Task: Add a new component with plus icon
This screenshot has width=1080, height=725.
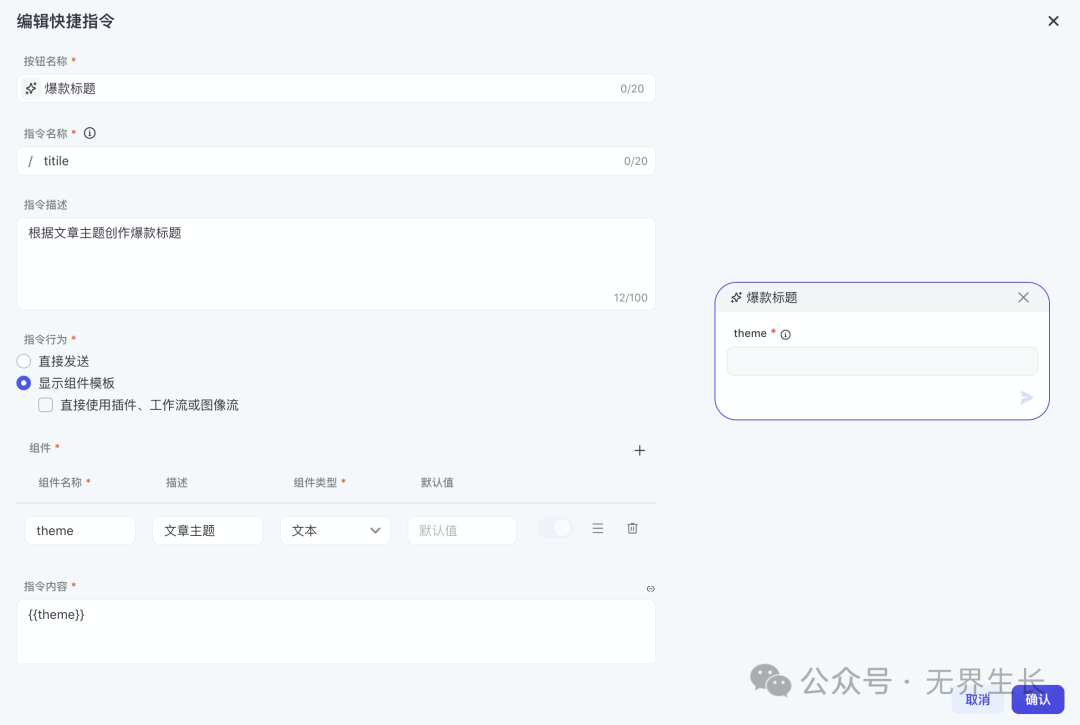Action: [639, 450]
